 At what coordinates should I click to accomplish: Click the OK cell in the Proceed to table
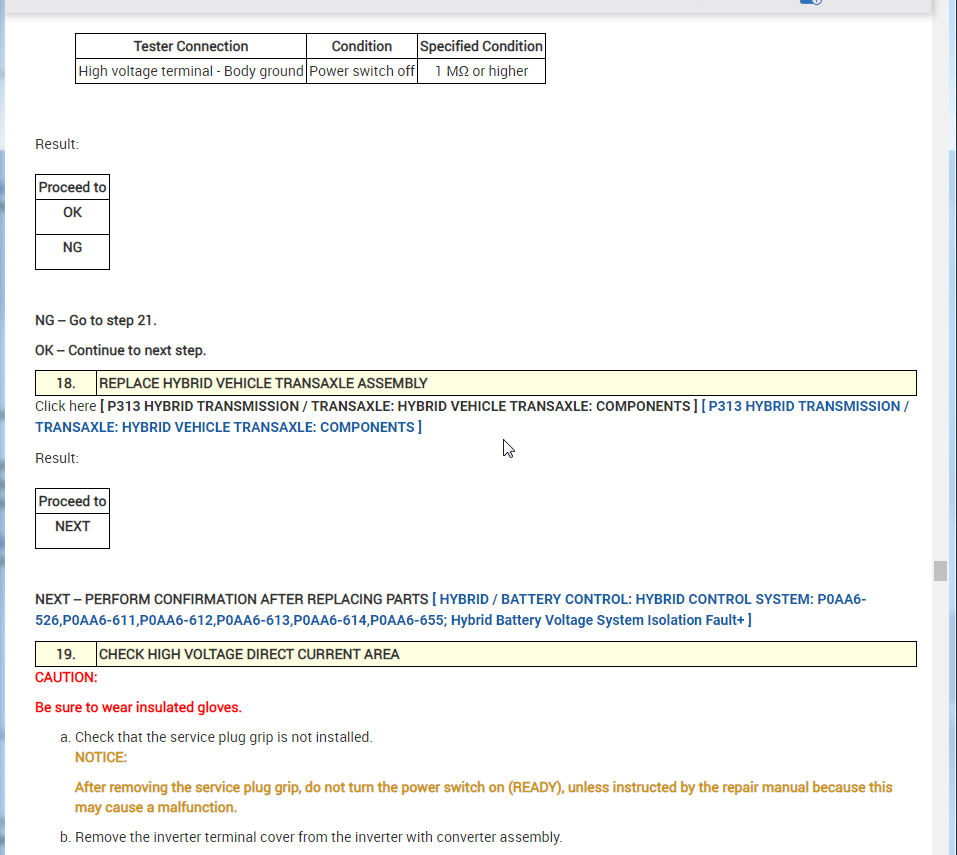pyautogui.click(x=72, y=217)
